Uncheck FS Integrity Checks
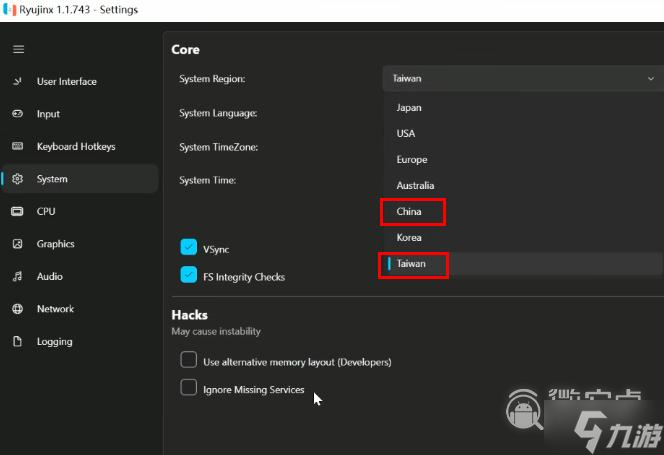 coord(188,275)
